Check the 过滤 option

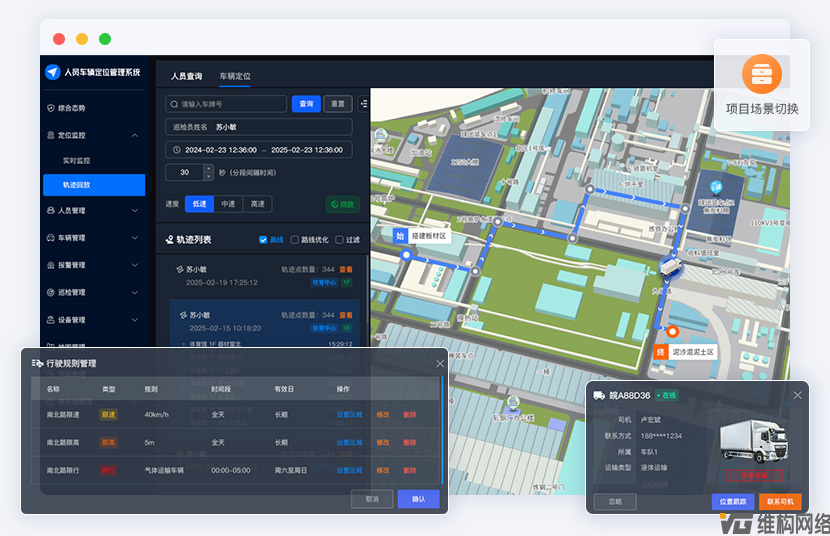point(340,240)
